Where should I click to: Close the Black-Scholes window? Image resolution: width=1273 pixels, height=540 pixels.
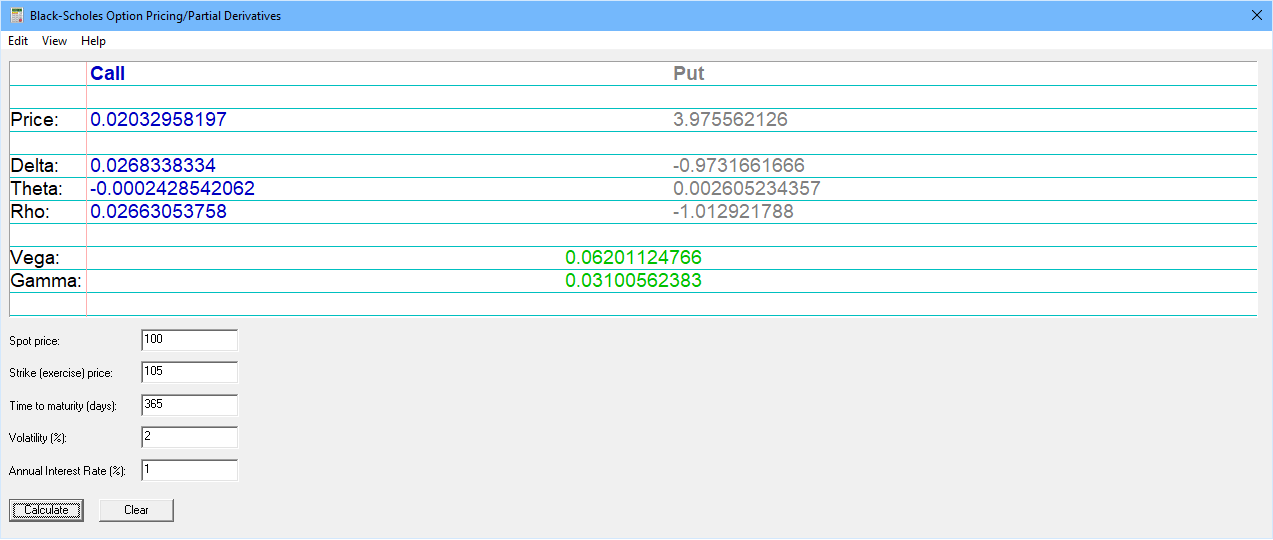[1257, 15]
